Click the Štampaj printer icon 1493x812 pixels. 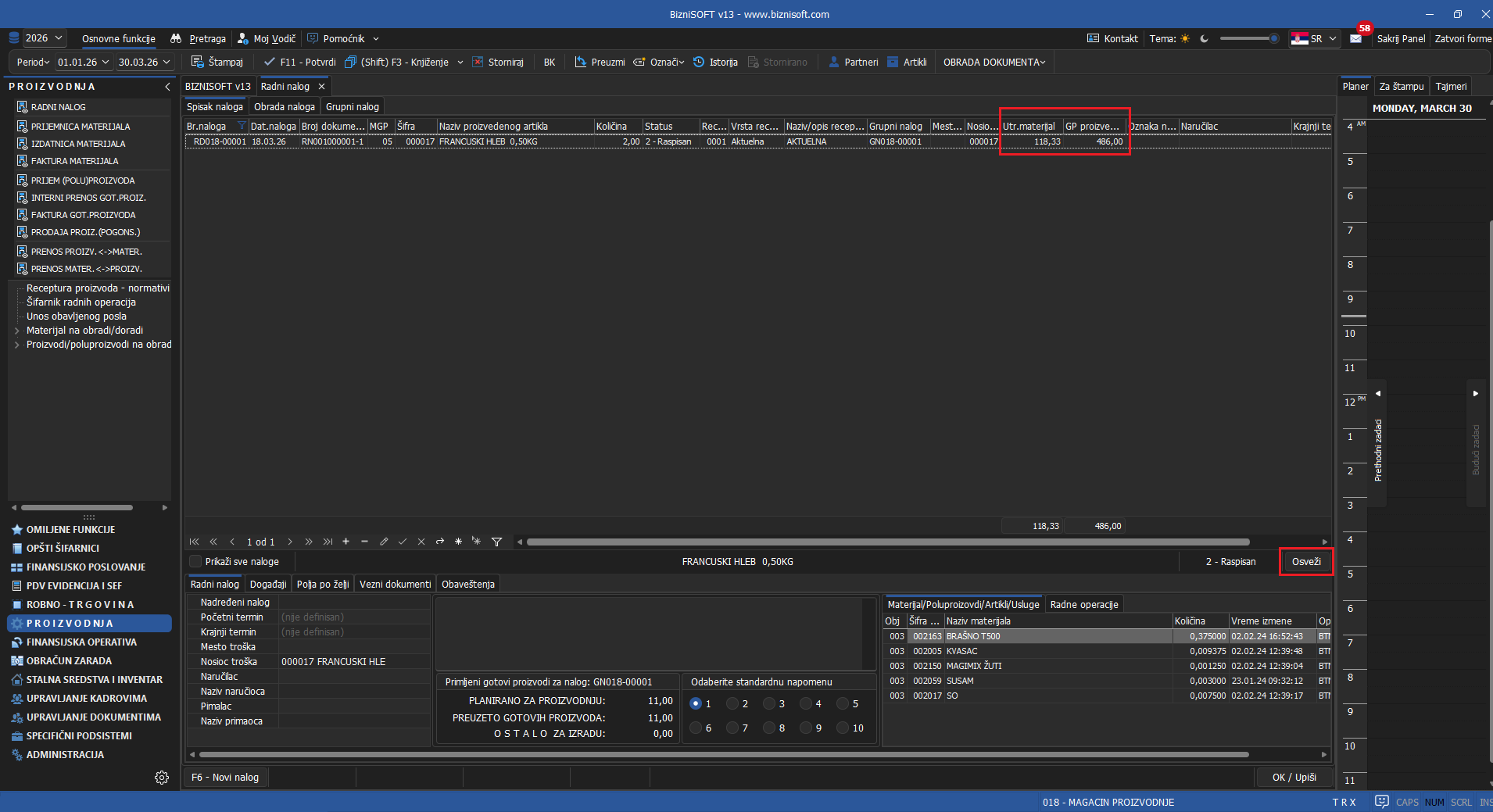[198, 62]
